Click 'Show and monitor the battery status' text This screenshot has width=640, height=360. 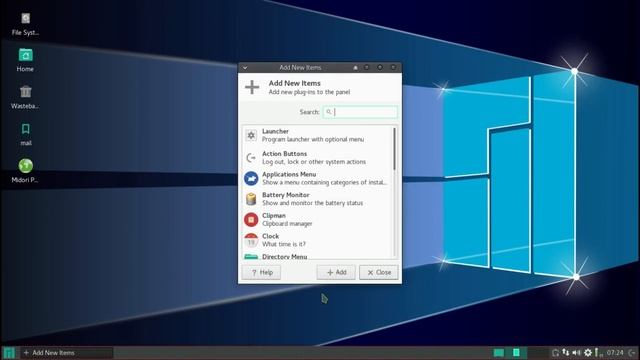tap(312, 203)
